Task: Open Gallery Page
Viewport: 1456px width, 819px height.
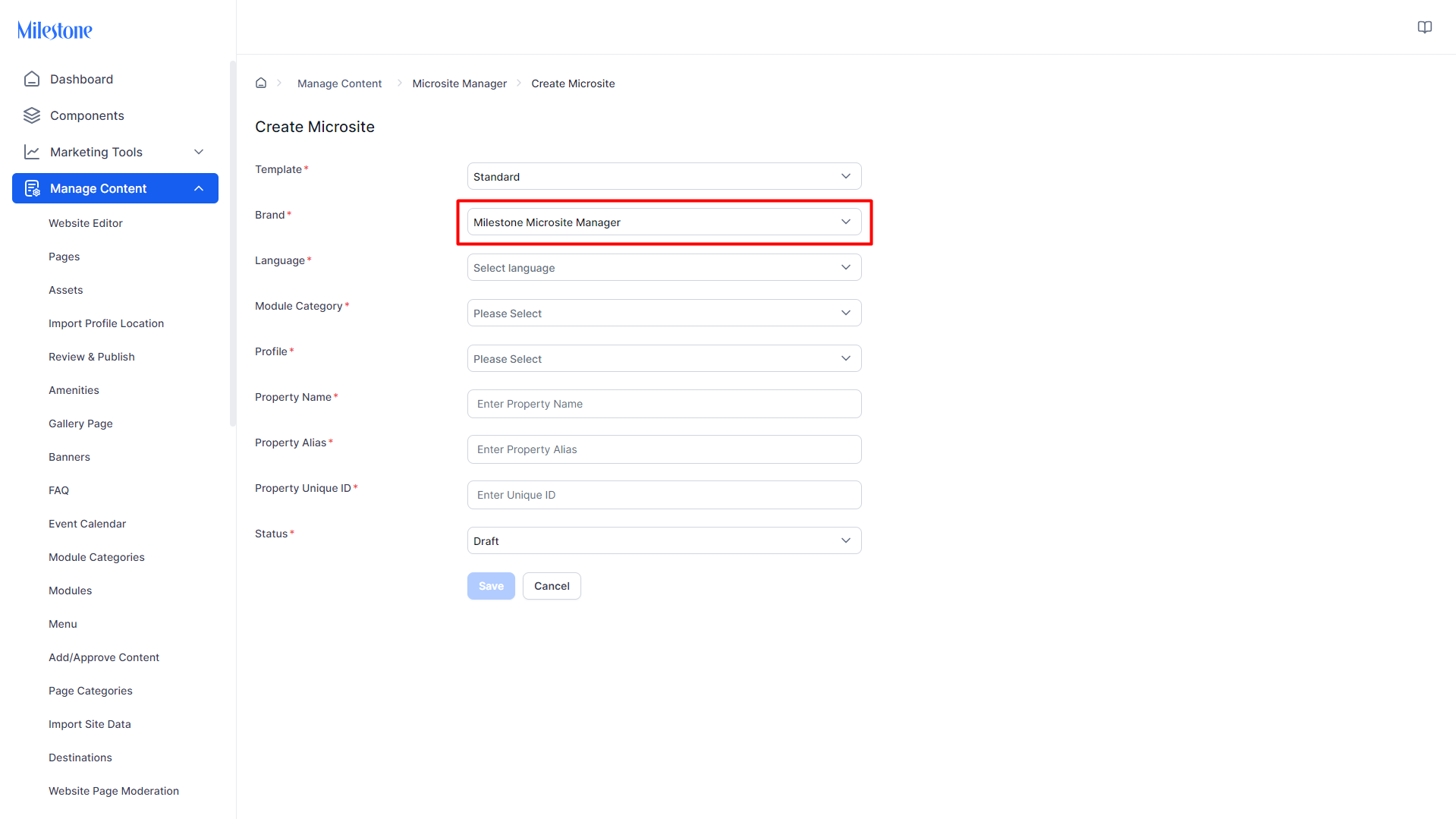Action: coord(80,424)
